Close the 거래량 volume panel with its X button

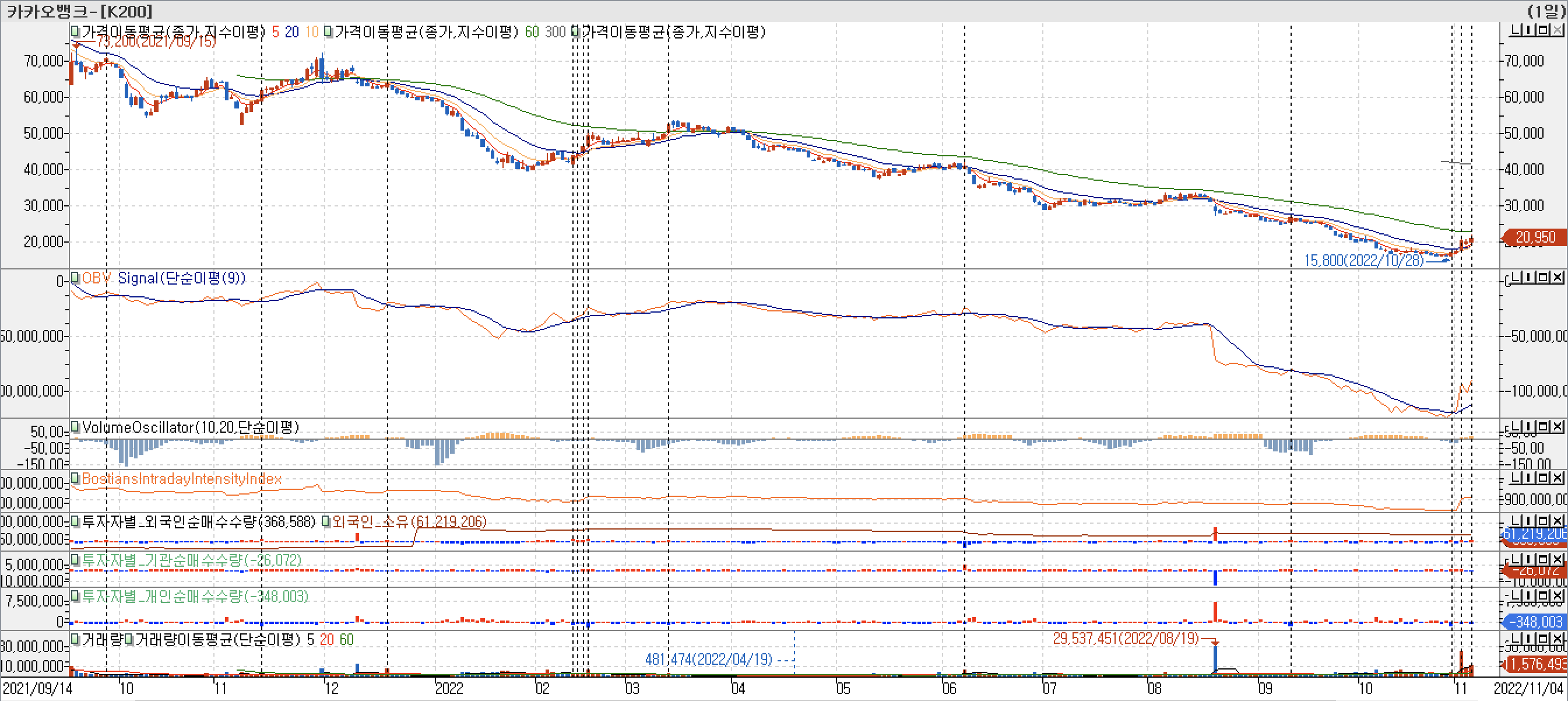click(1557, 637)
